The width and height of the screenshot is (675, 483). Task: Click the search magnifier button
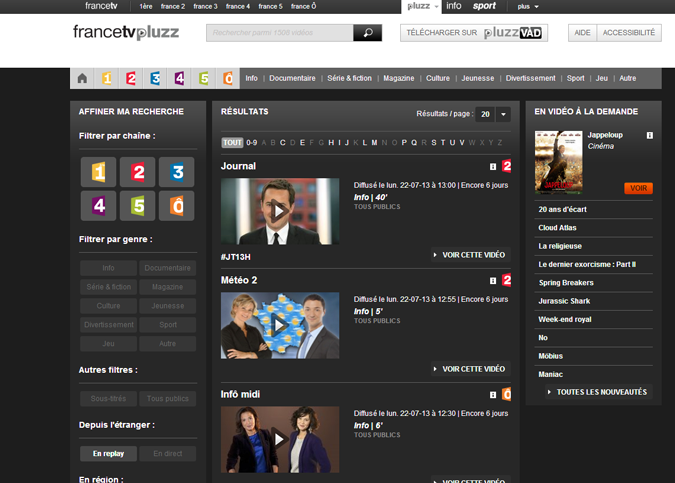[368, 33]
